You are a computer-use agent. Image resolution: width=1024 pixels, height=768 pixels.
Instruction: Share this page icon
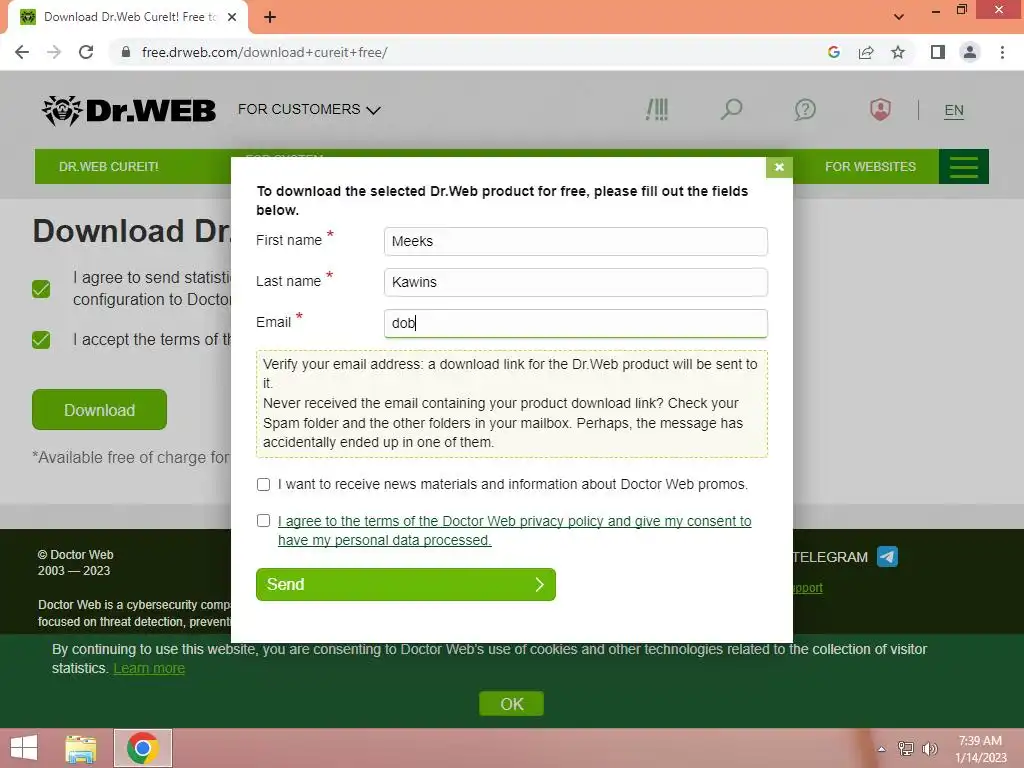866,52
